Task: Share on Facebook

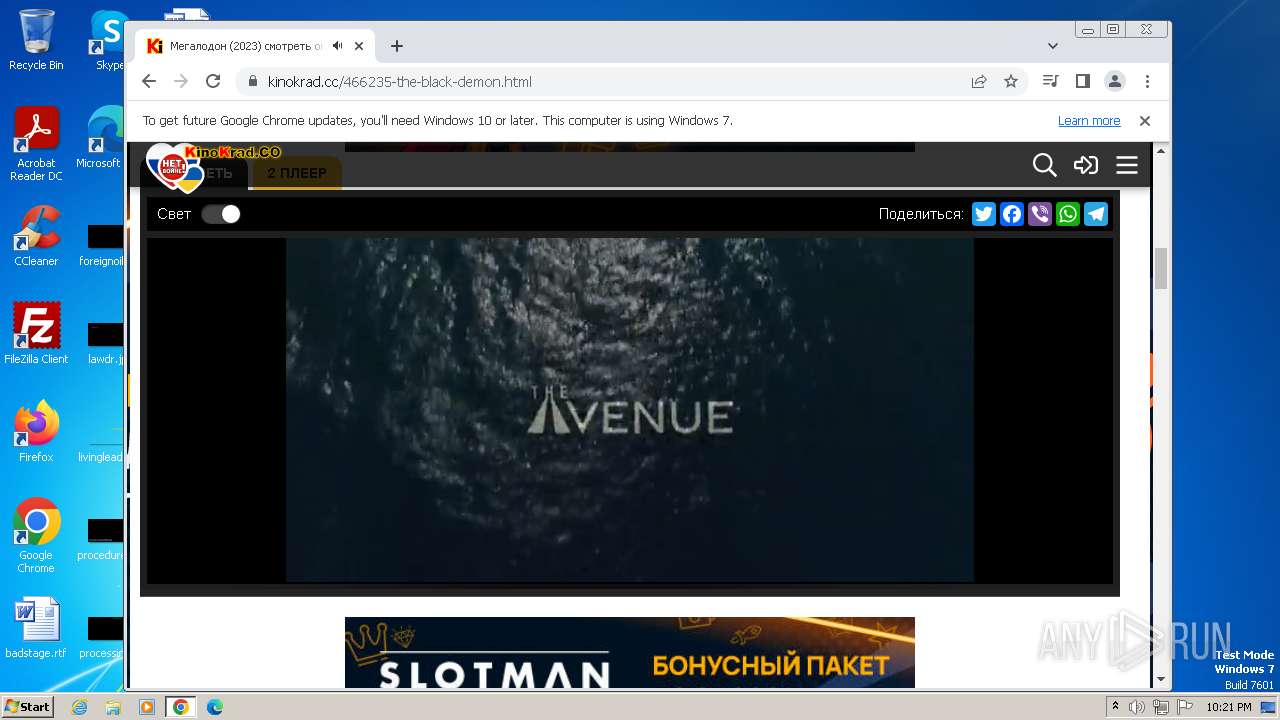Action: tap(1012, 214)
